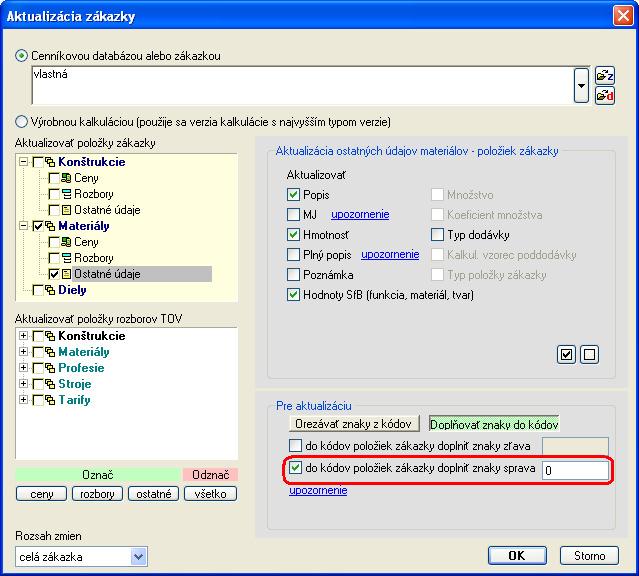Click the Materiály group icon in zákazky tree
The image size is (639, 576).
click(x=50, y=226)
